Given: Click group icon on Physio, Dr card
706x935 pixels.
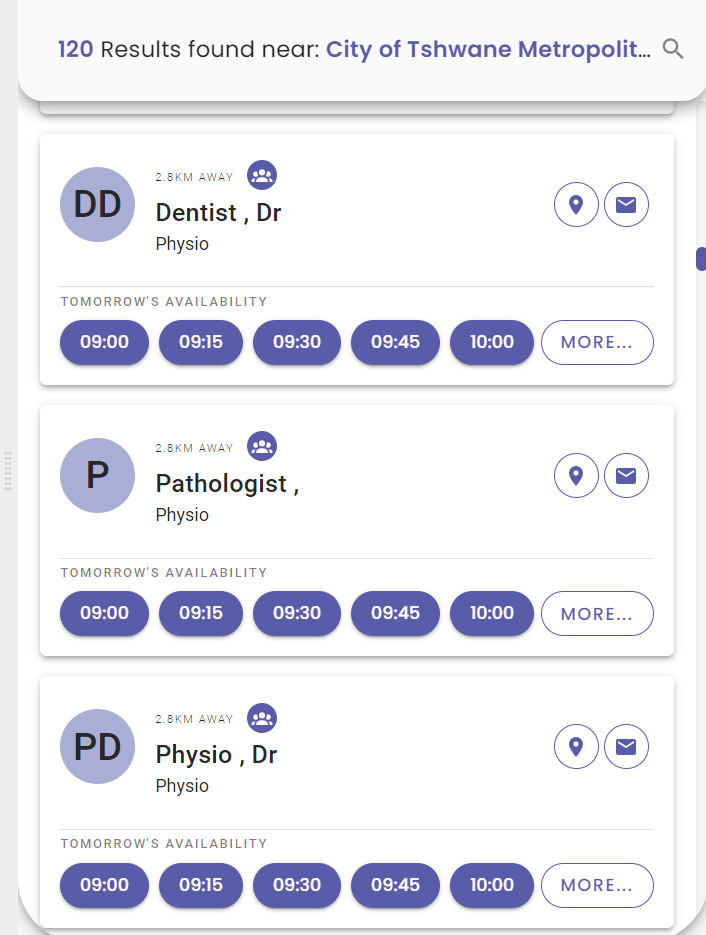Looking at the screenshot, I should [262, 717].
